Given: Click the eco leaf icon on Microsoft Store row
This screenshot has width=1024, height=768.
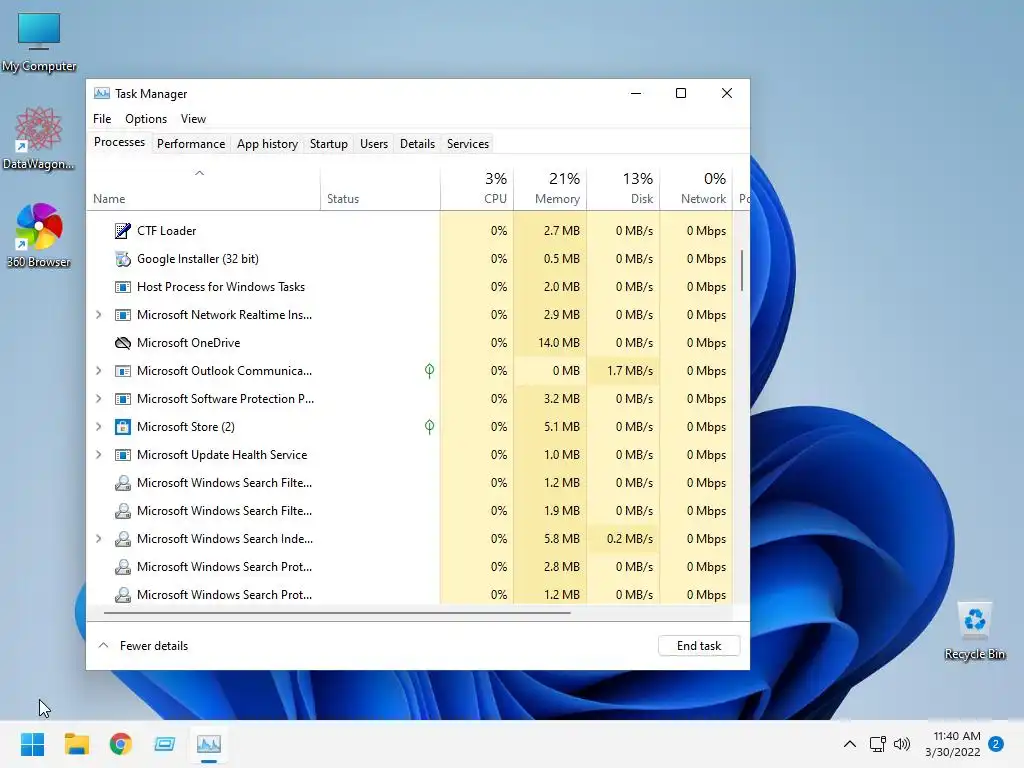Looking at the screenshot, I should pyautogui.click(x=429, y=426).
